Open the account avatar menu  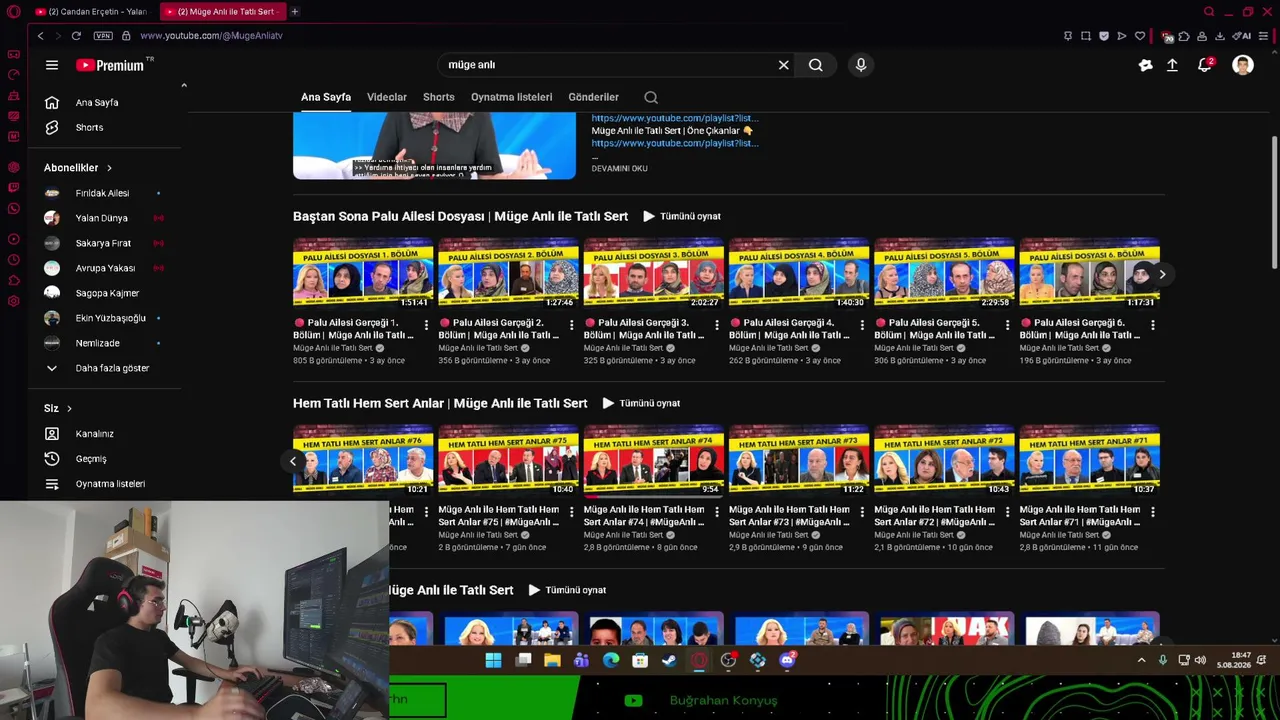click(x=1243, y=65)
